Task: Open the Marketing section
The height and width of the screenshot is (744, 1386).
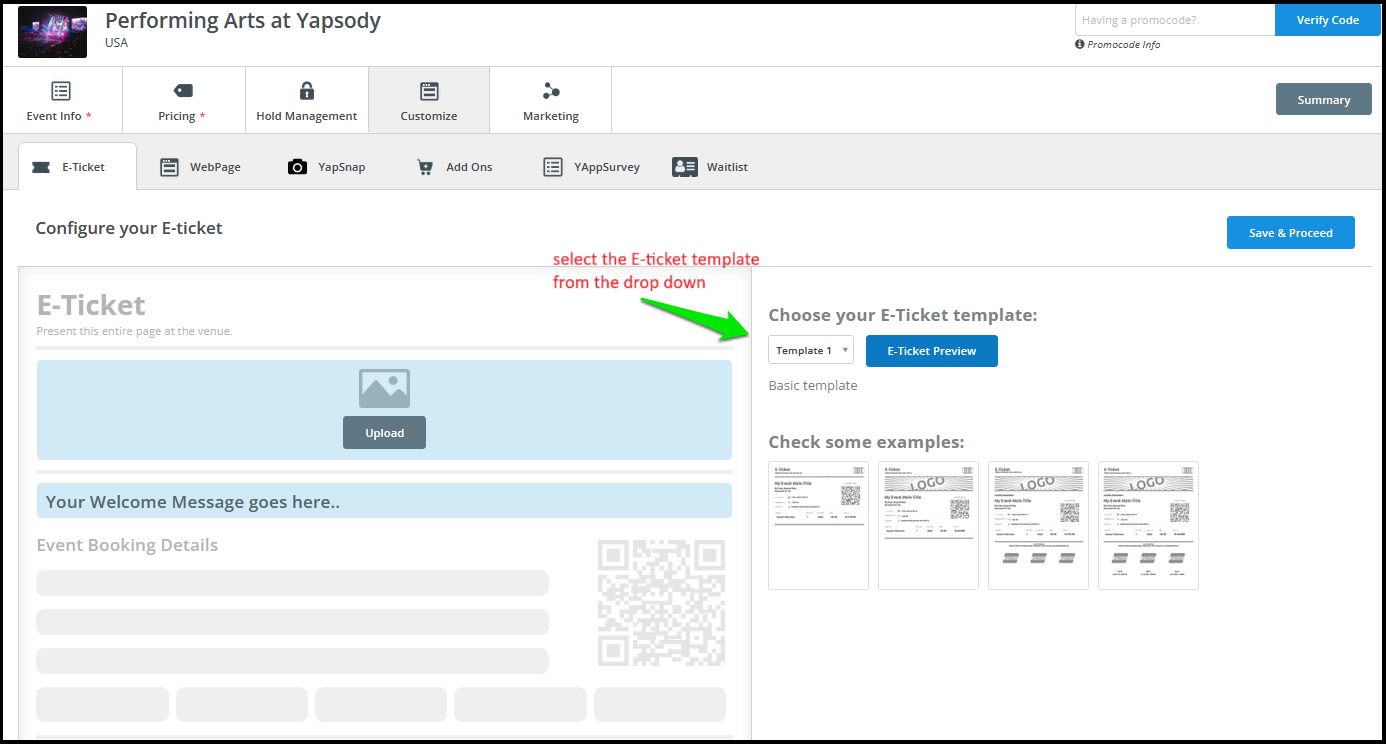Action: [x=551, y=100]
